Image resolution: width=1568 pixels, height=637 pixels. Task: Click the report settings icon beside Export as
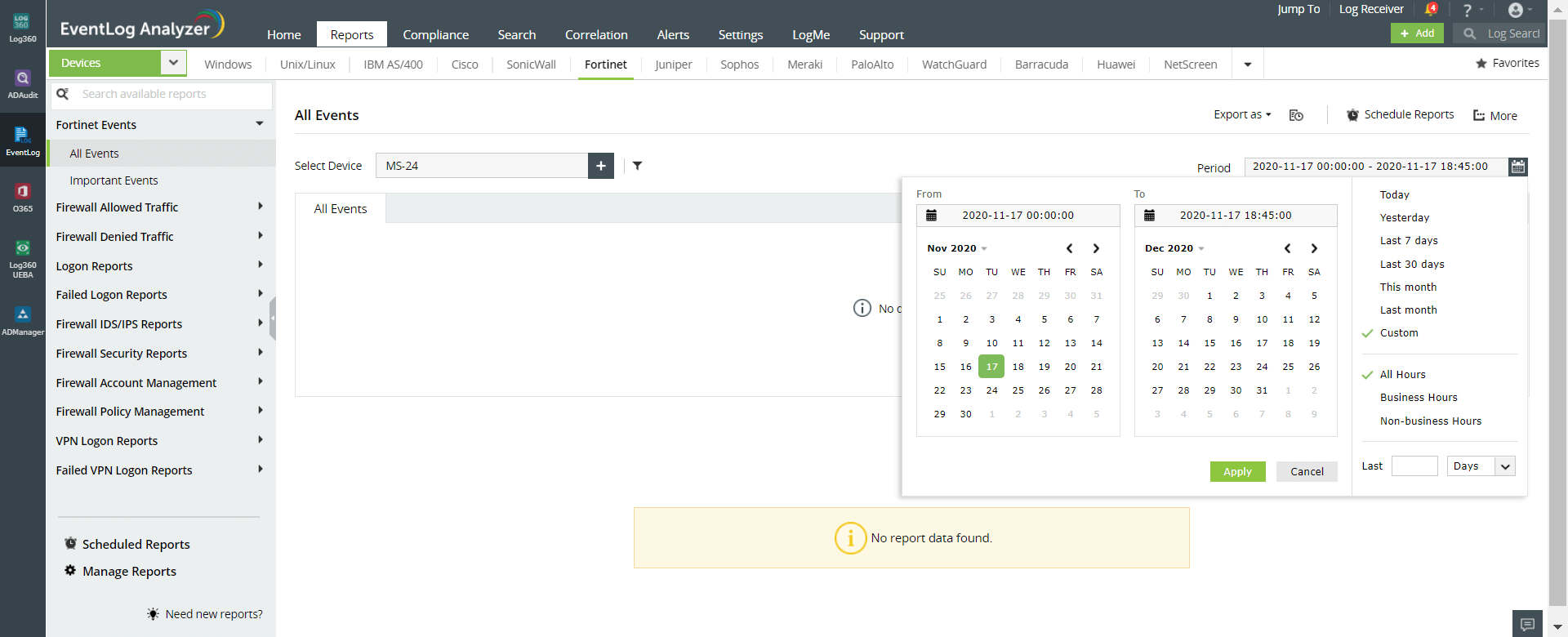click(1296, 115)
